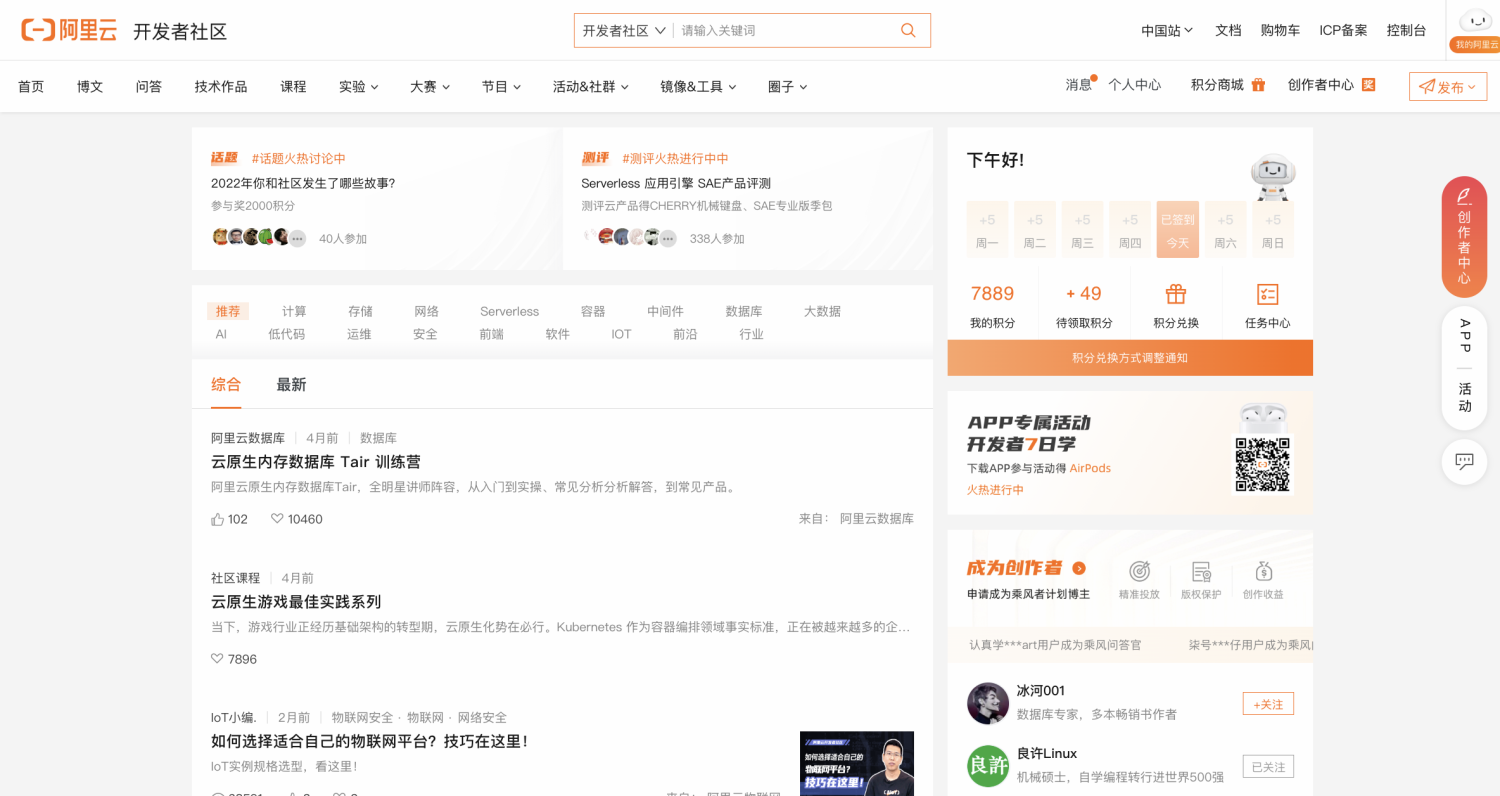Screen dimensions: 1500x796
Task: Click the 精准投放 target icon
Action: tap(1139, 571)
